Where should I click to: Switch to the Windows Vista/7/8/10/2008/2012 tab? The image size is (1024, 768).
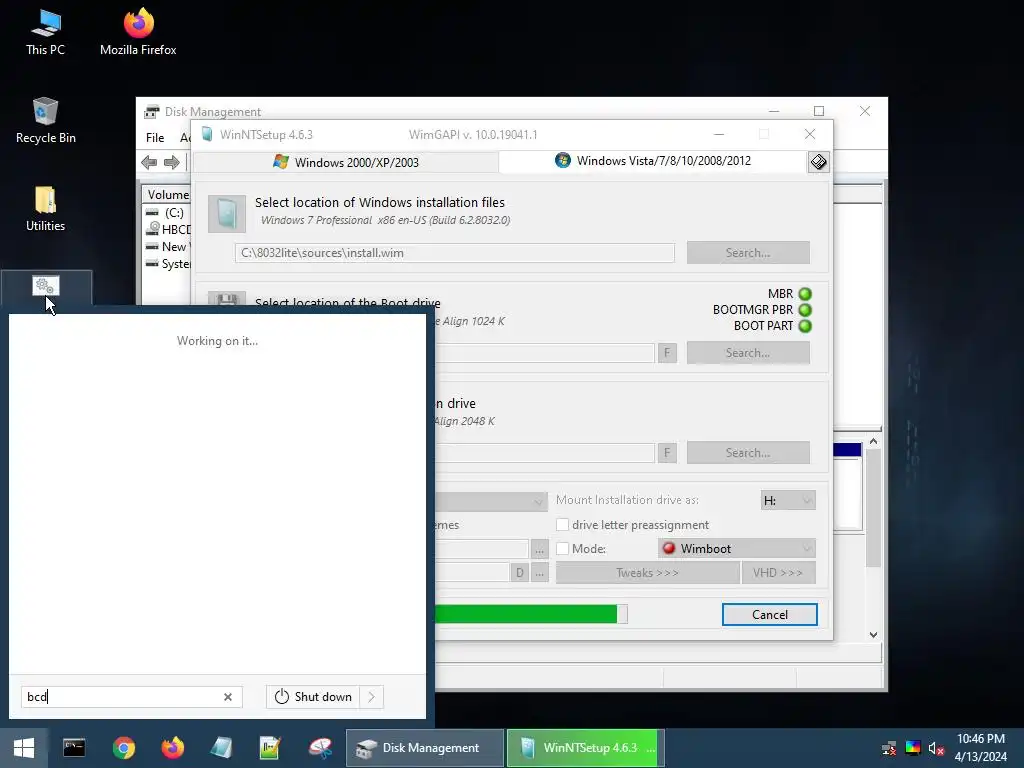point(653,161)
